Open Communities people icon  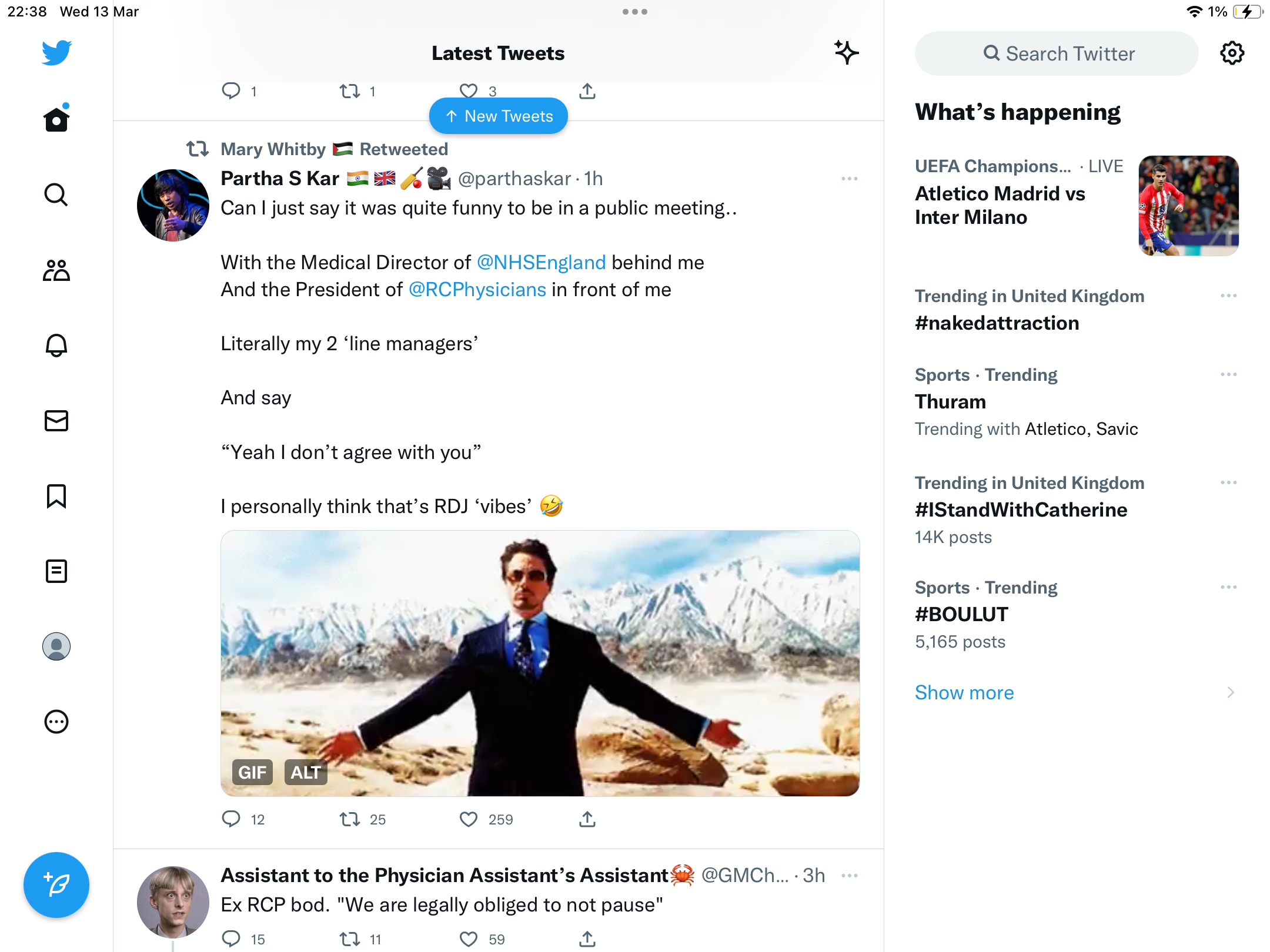coord(56,270)
